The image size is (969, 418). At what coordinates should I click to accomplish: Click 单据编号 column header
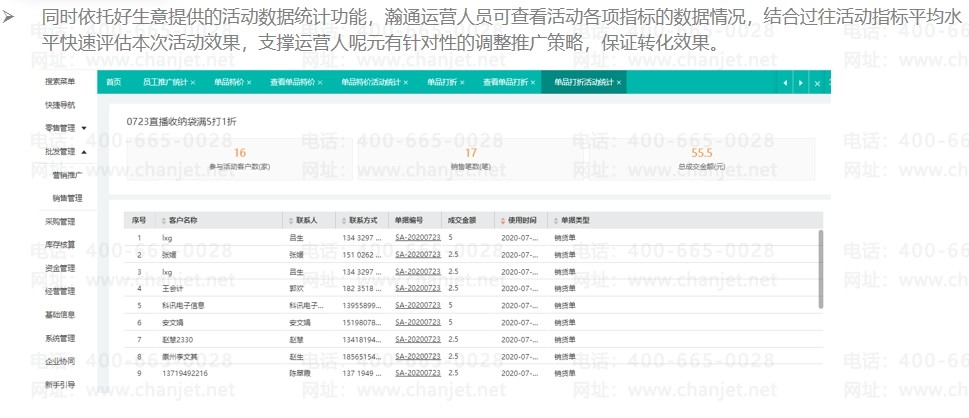[408, 221]
